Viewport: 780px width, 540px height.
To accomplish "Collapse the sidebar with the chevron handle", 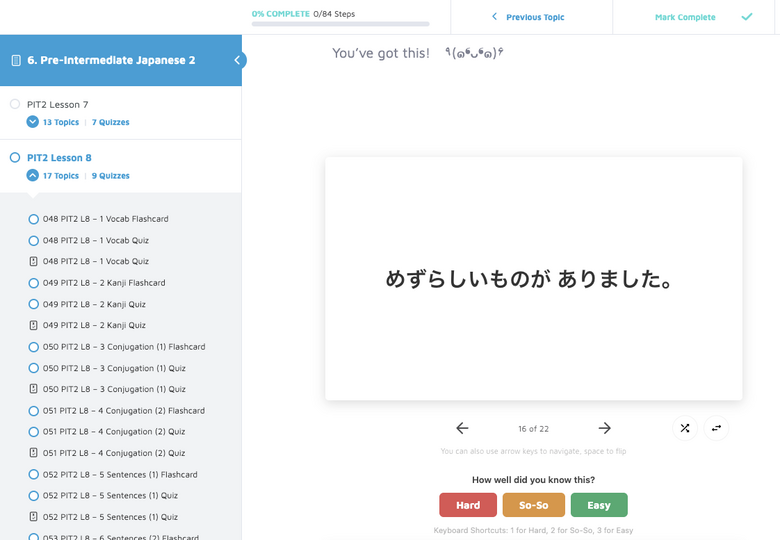I will (x=237, y=60).
